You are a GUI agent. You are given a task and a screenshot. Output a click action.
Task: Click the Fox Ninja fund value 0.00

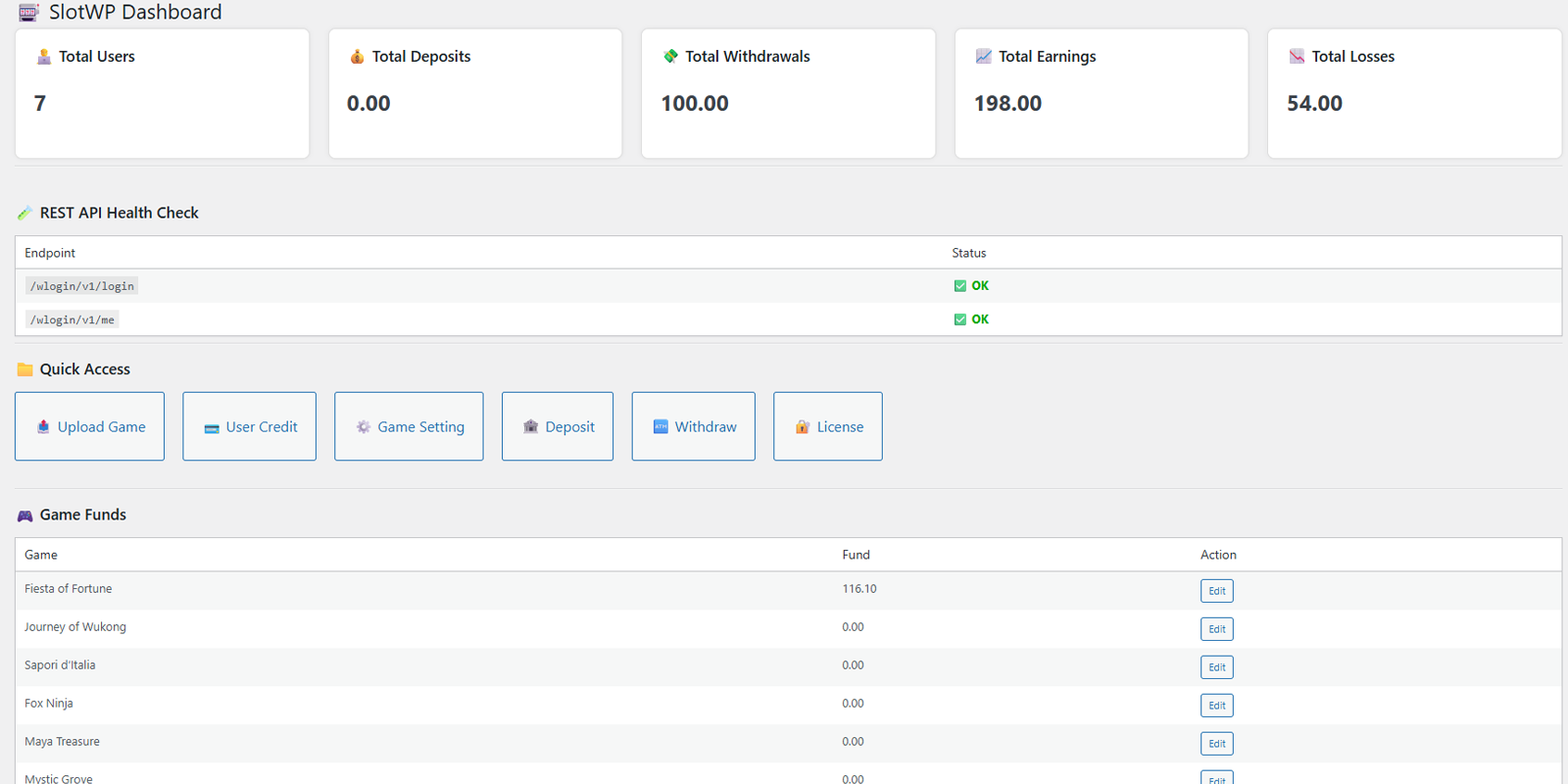click(853, 704)
